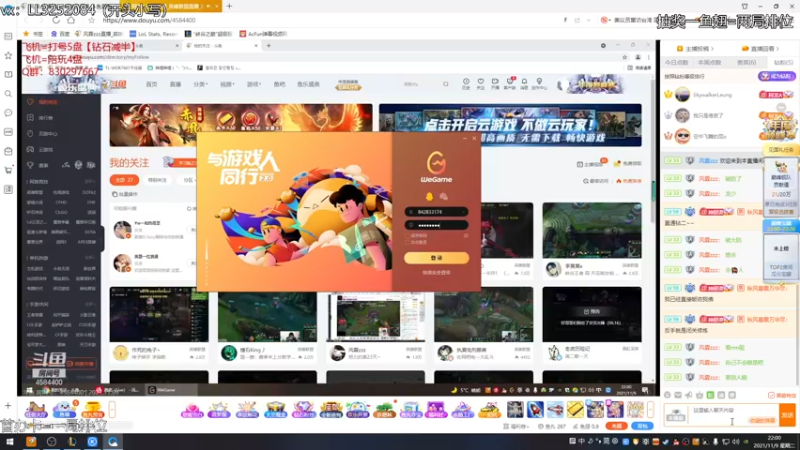Open the 懂石King stream thumbnail
This screenshot has width=800, height=450.
(x=267, y=316)
